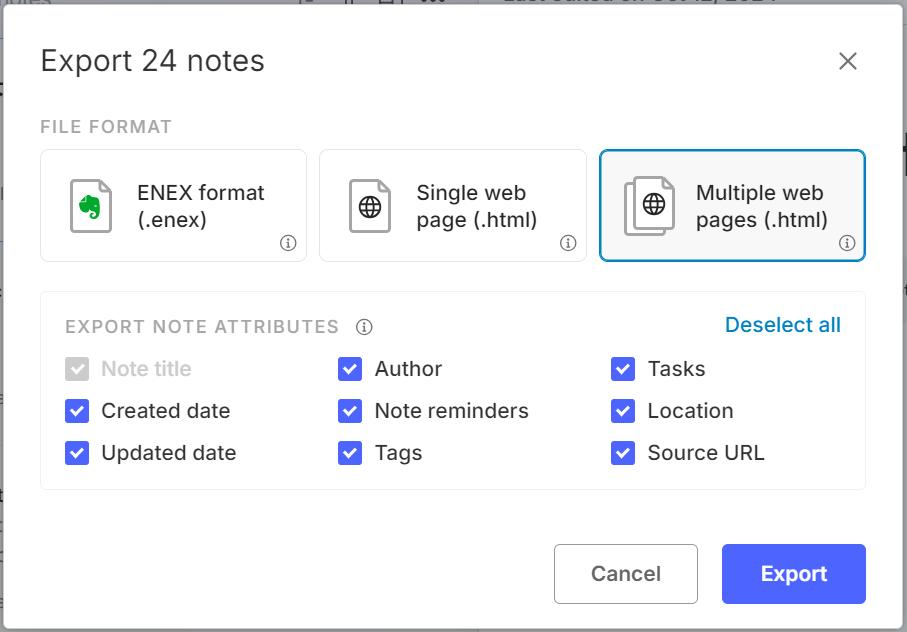Click the Evernote elephant ENEX file icon
Screen dimensions: 907x632
tap(91, 206)
